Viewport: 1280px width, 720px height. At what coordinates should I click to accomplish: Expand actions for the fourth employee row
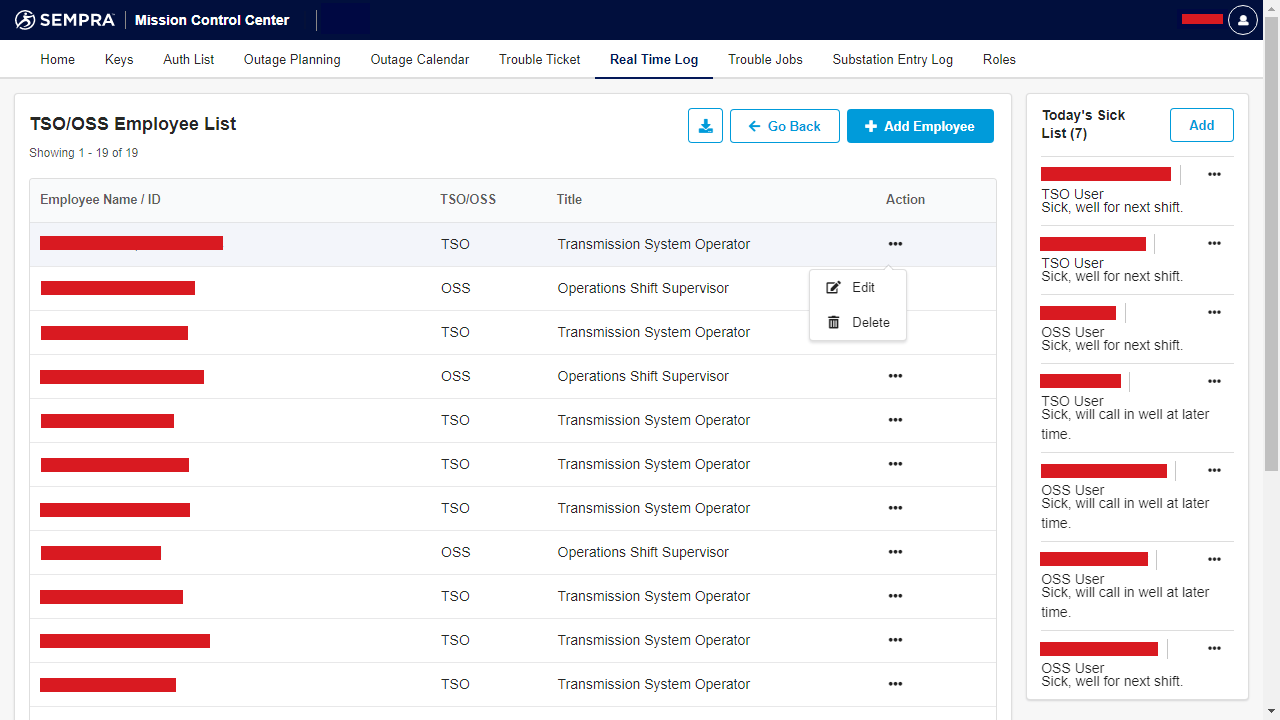[895, 376]
